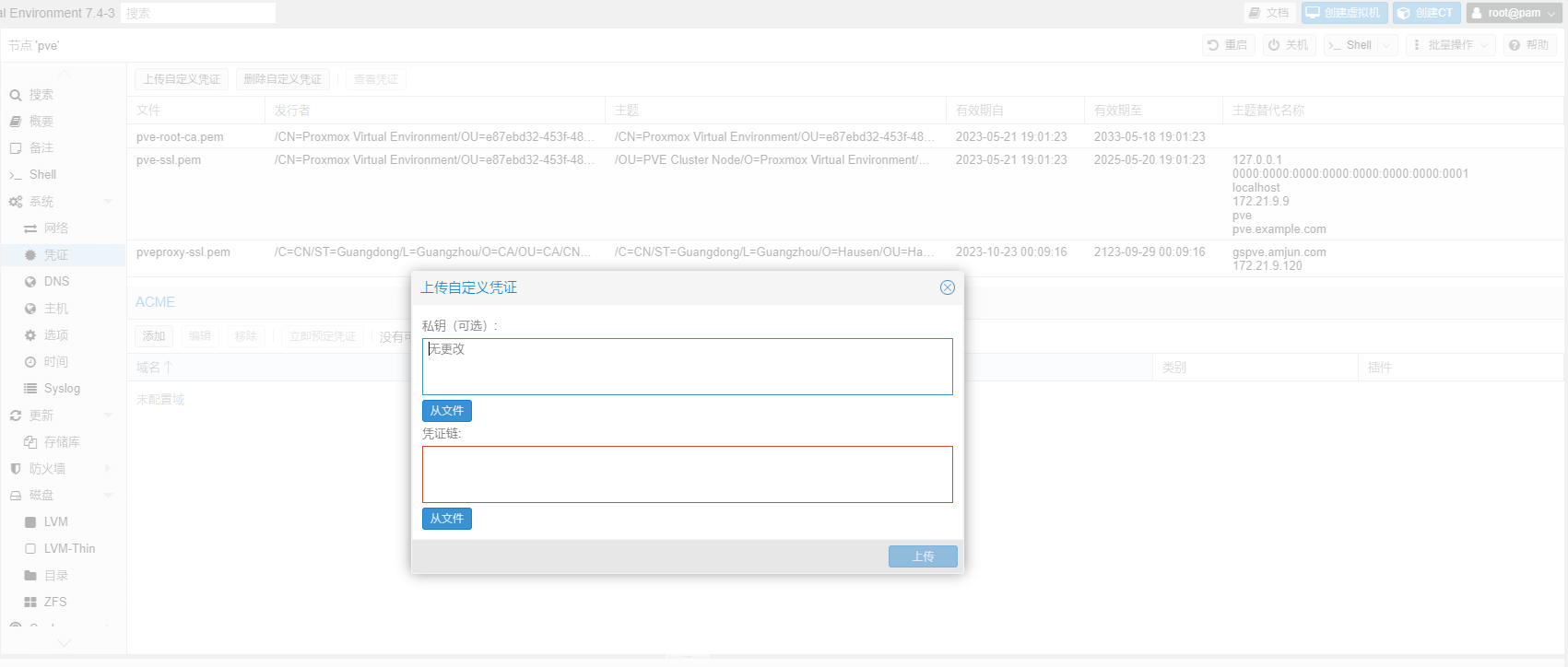
Task: Select the pve-root-ca.pem row
Action: 845,136
